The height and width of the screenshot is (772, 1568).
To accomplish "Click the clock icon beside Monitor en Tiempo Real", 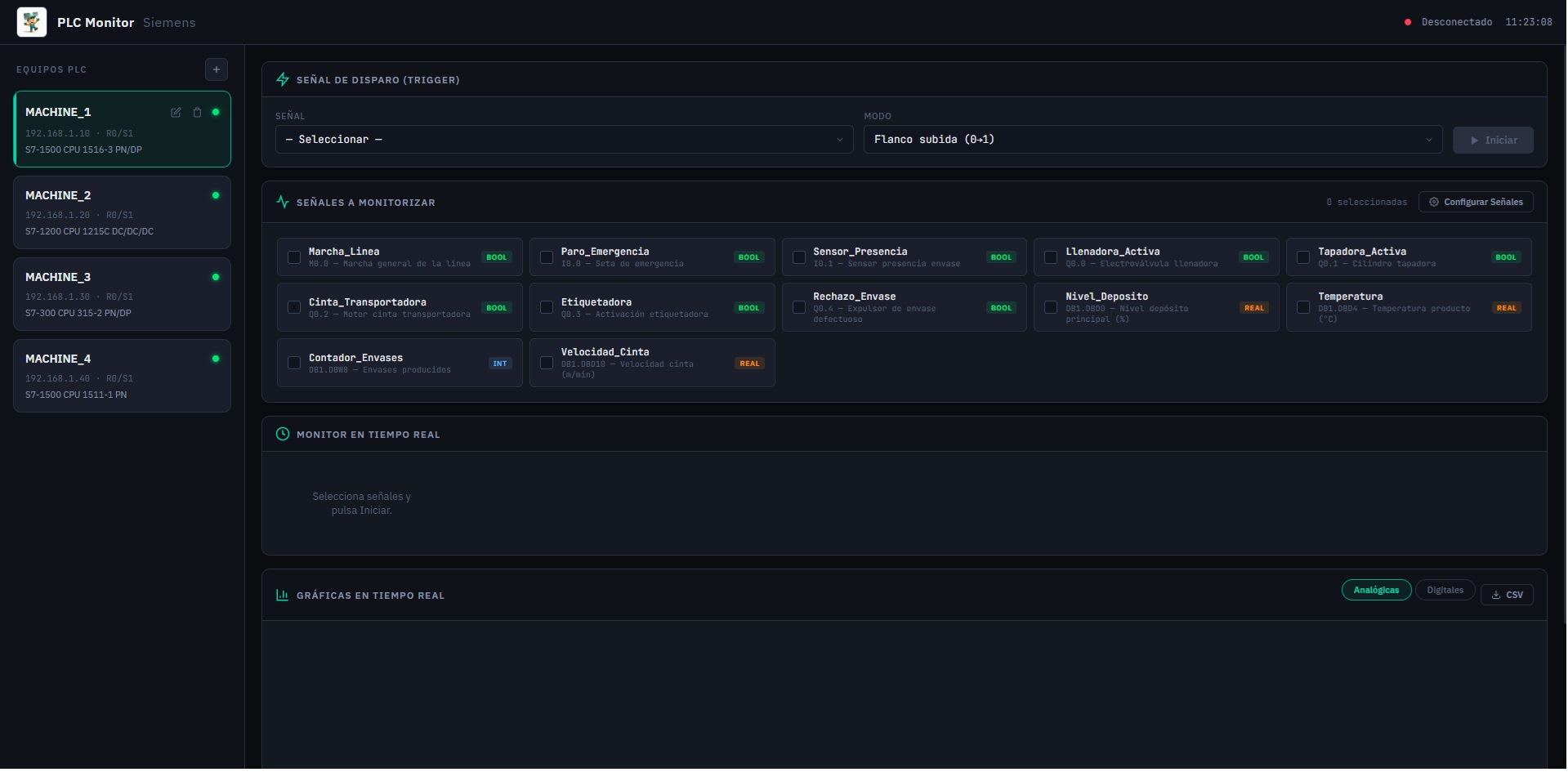I will tap(282, 434).
